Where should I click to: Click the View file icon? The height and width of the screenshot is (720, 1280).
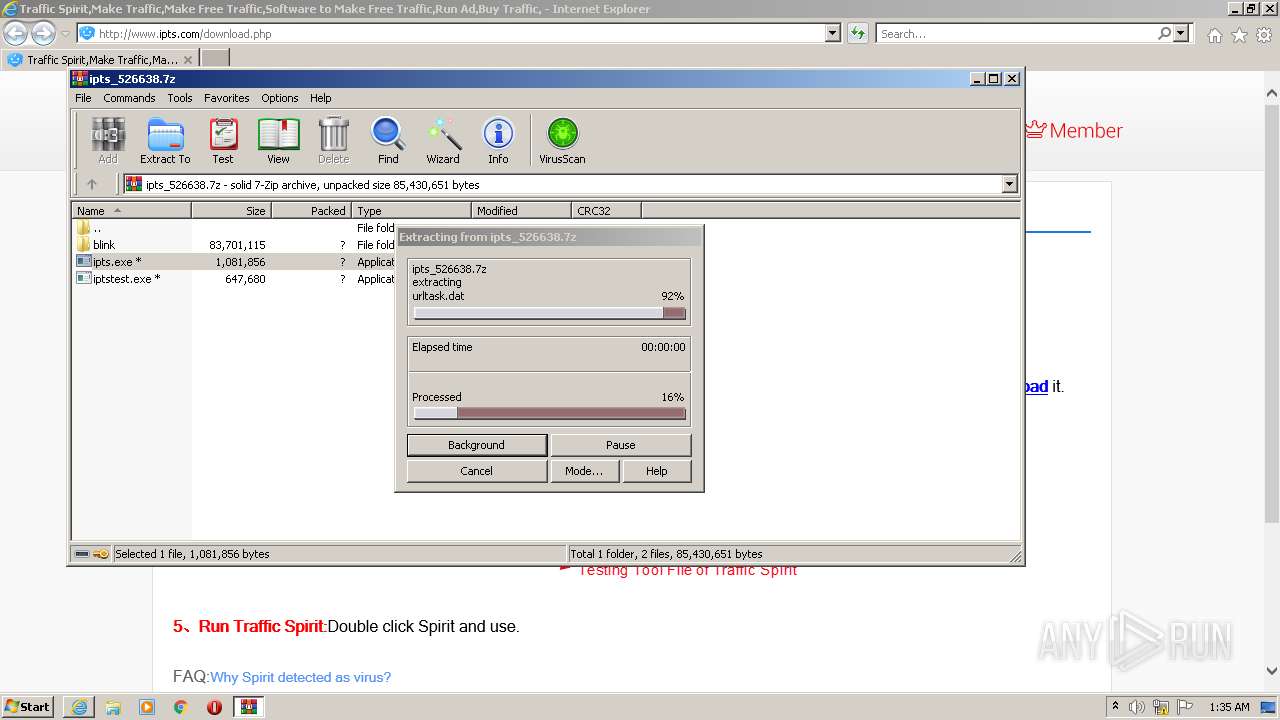click(278, 140)
